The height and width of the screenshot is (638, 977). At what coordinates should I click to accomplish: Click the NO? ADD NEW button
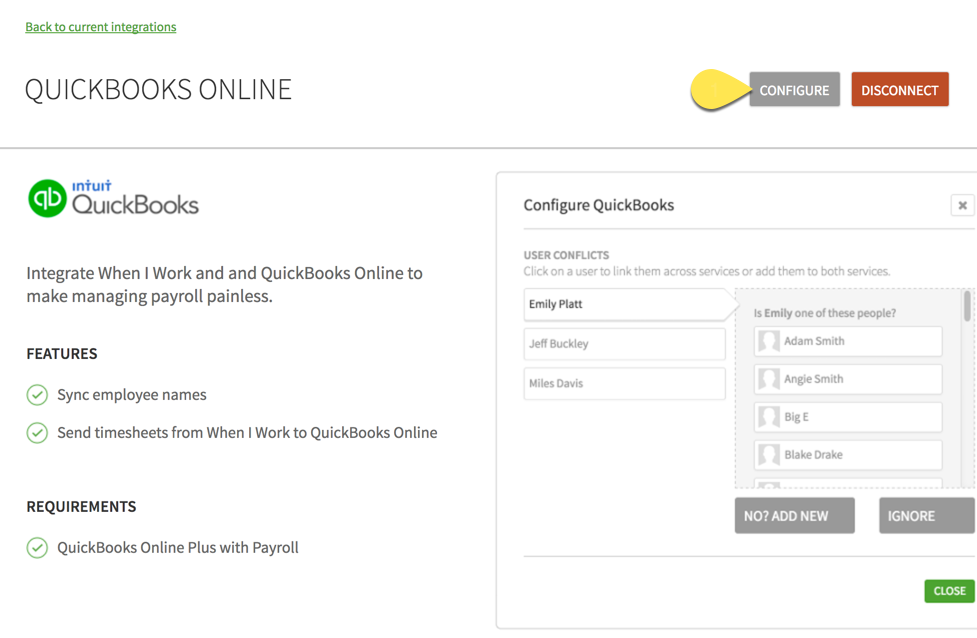pos(794,515)
